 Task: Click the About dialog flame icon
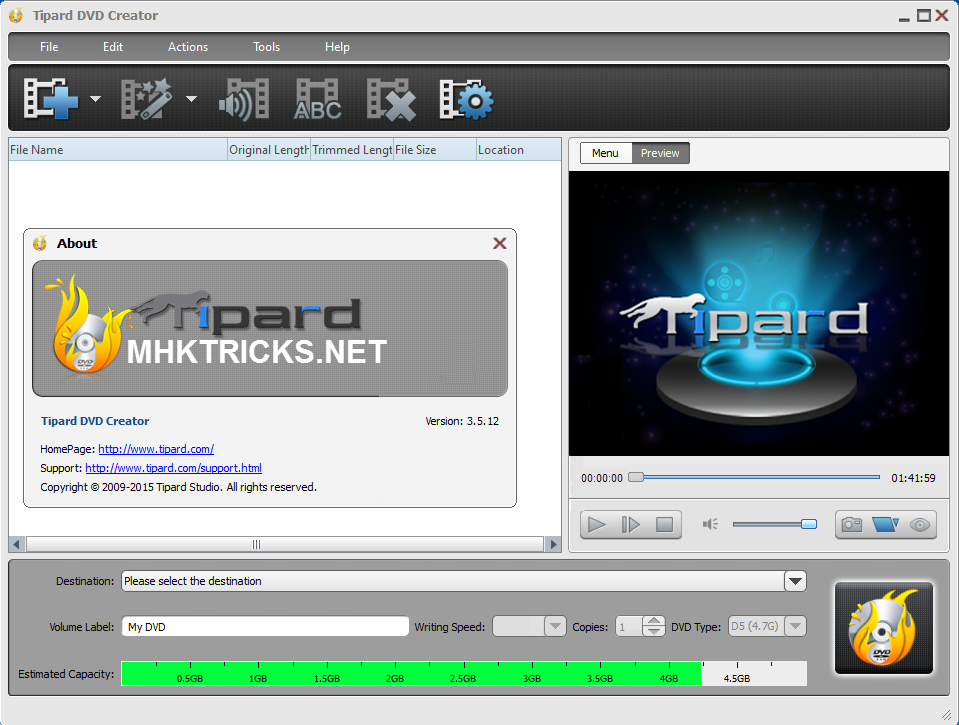(x=40, y=244)
